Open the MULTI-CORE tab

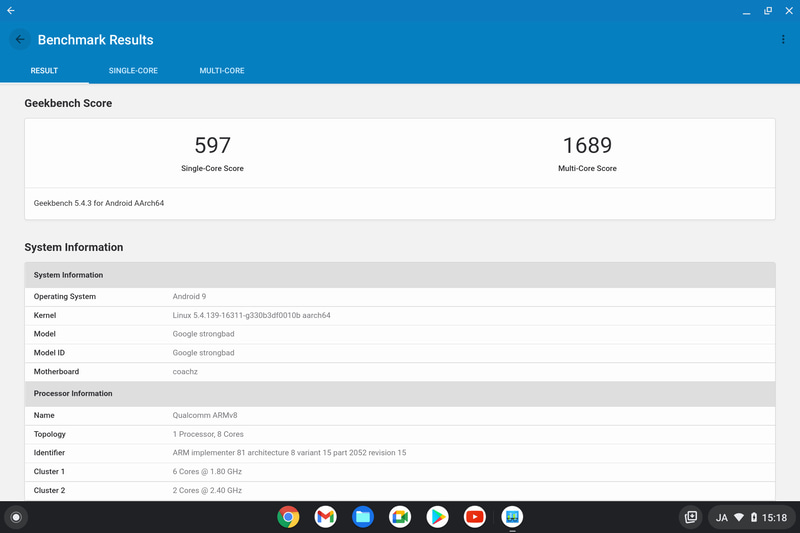[x=222, y=70]
